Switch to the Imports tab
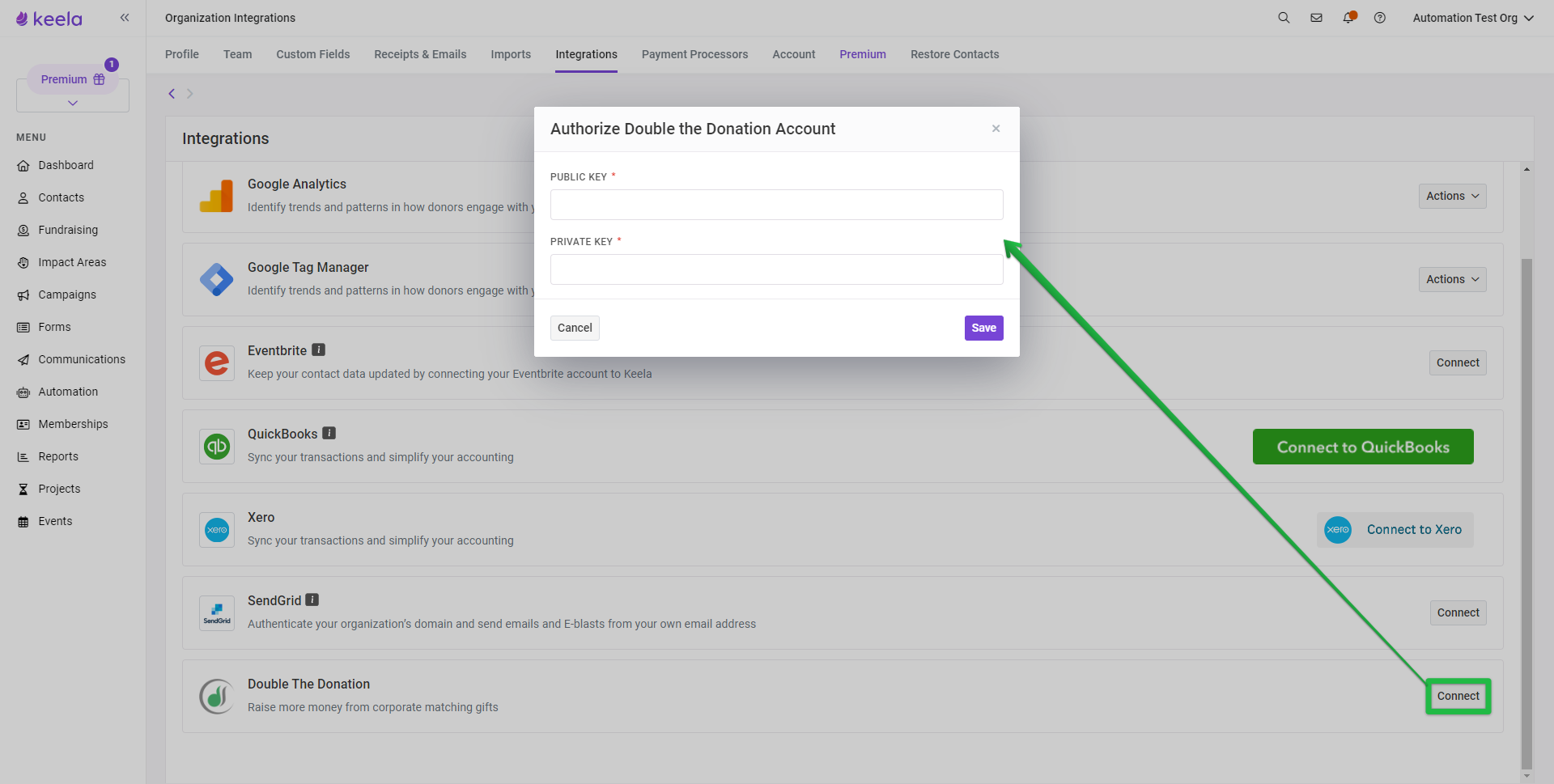This screenshot has height=784, width=1554. 511,54
